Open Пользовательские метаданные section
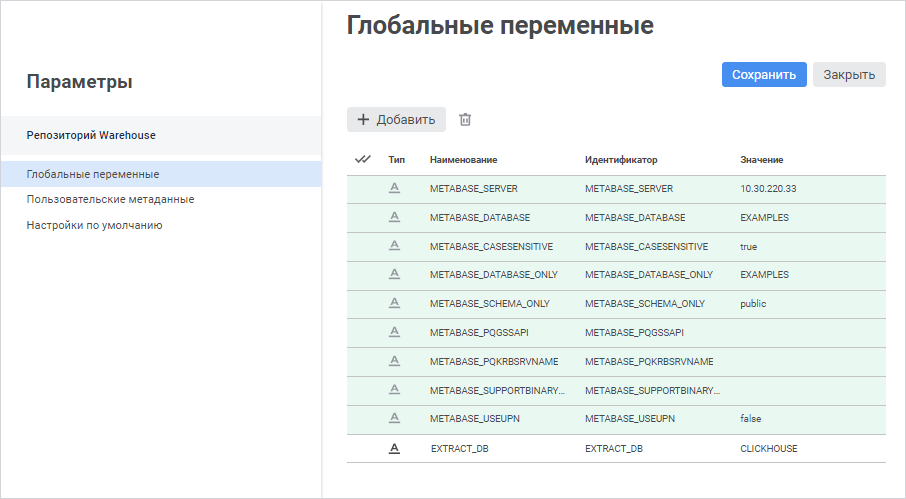This screenshot has width=906, height=499. coord(110,199)
